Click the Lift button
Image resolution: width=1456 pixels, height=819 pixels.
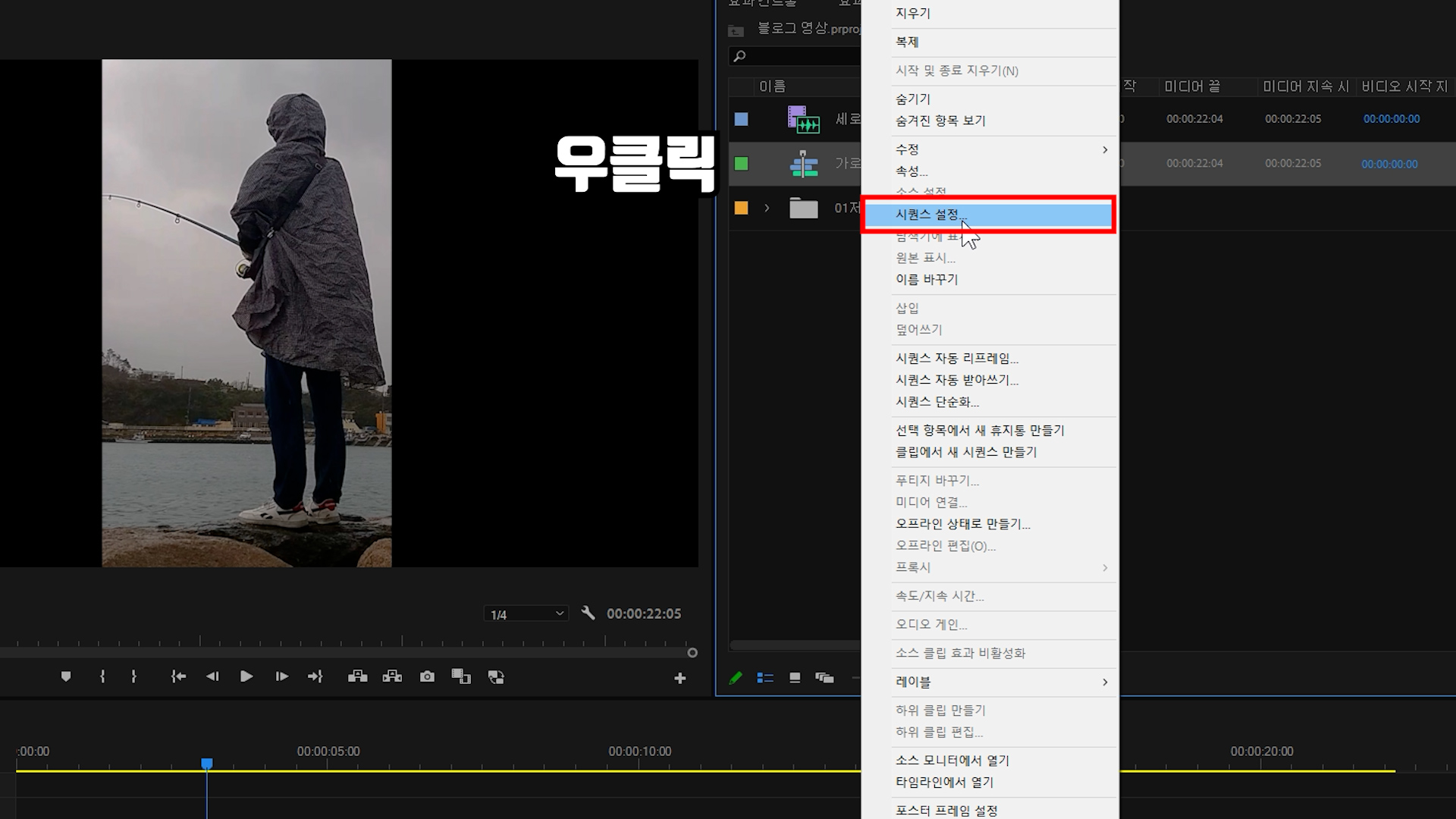click(x=357, y=676)
